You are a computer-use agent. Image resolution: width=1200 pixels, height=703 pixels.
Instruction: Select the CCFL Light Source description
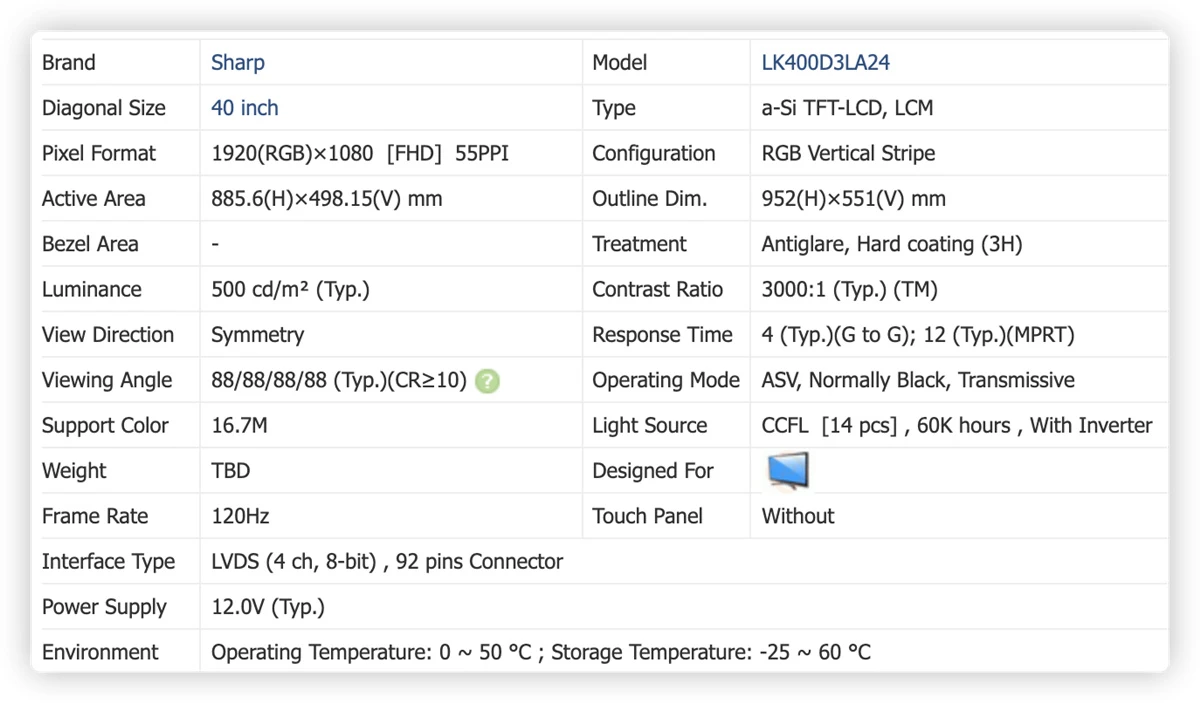pyautogui.click(x=957, y=426)
